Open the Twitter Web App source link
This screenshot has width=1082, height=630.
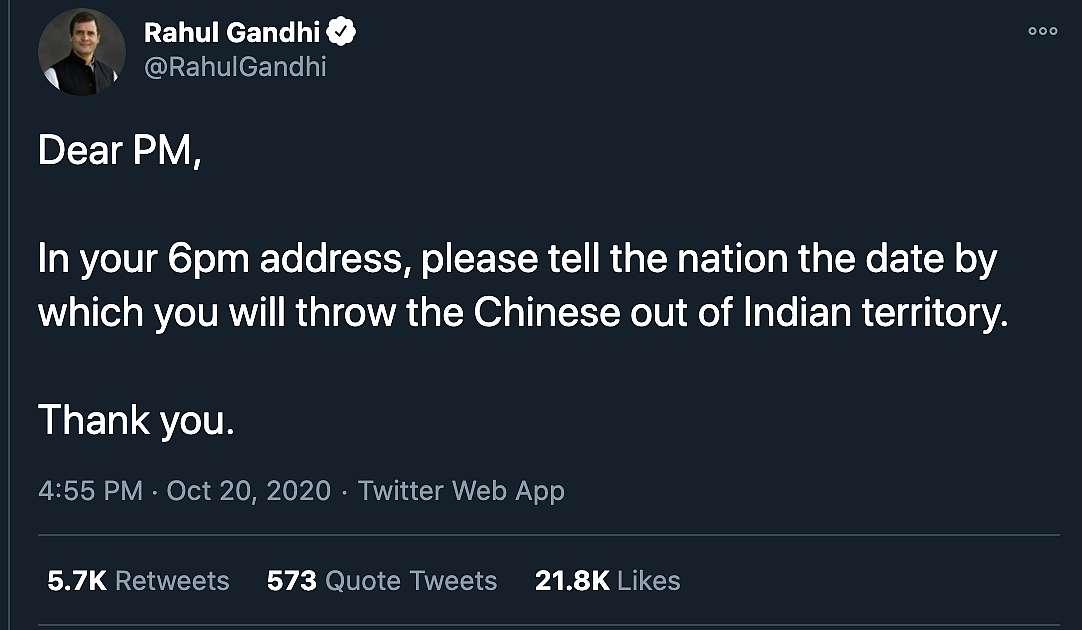[461, 491]
